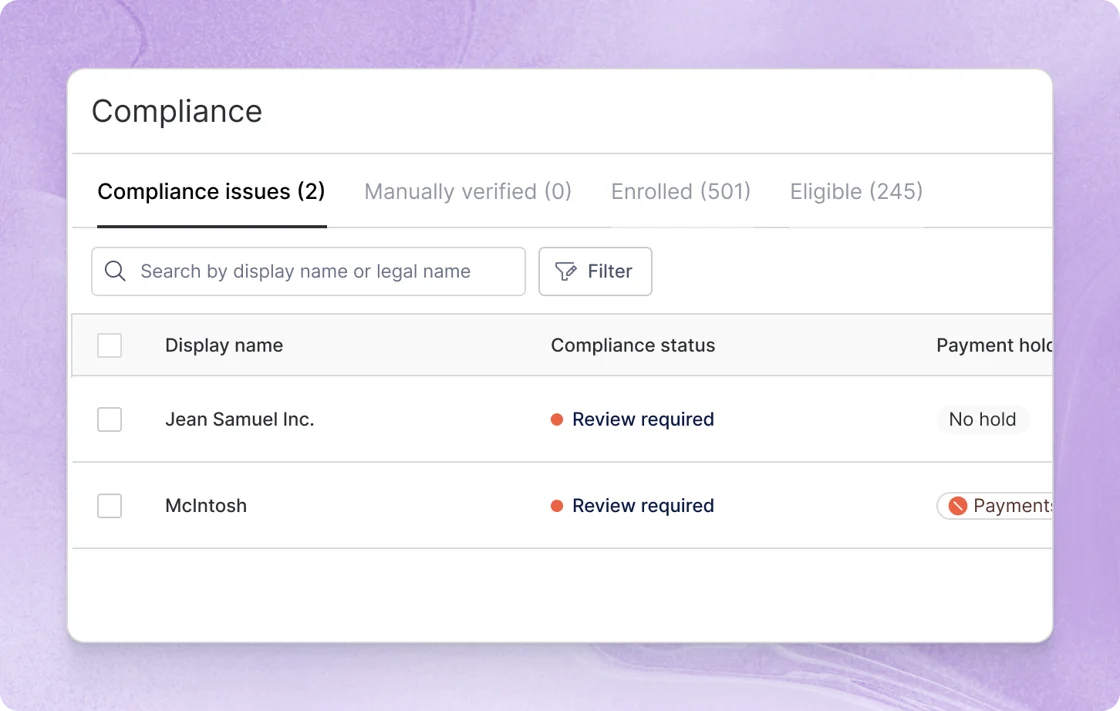Check the box for Jean Samuel Inc.
The height and width of the screenshot is (711, 1120).
pyautogui.click(x=110, y=420)
